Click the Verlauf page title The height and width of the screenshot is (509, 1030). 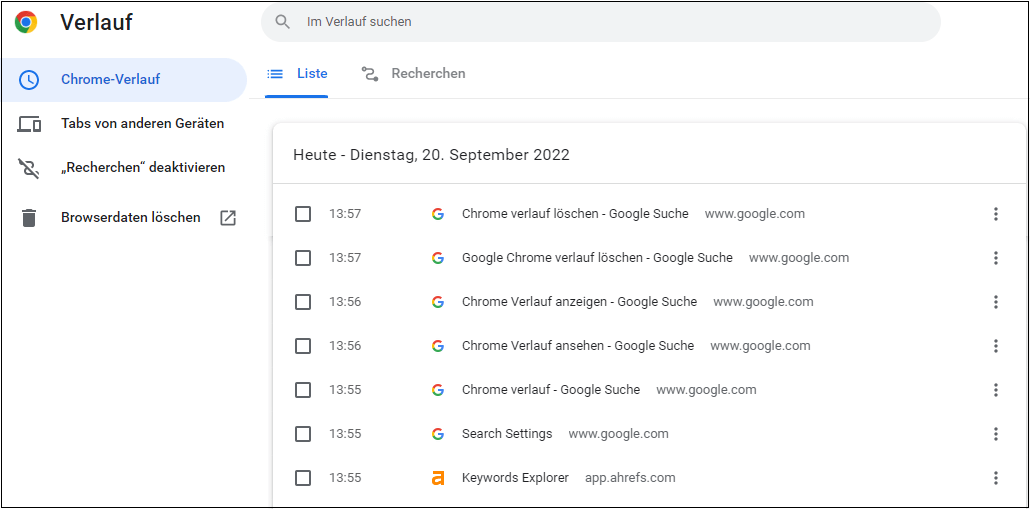click(x=97, y=22)
